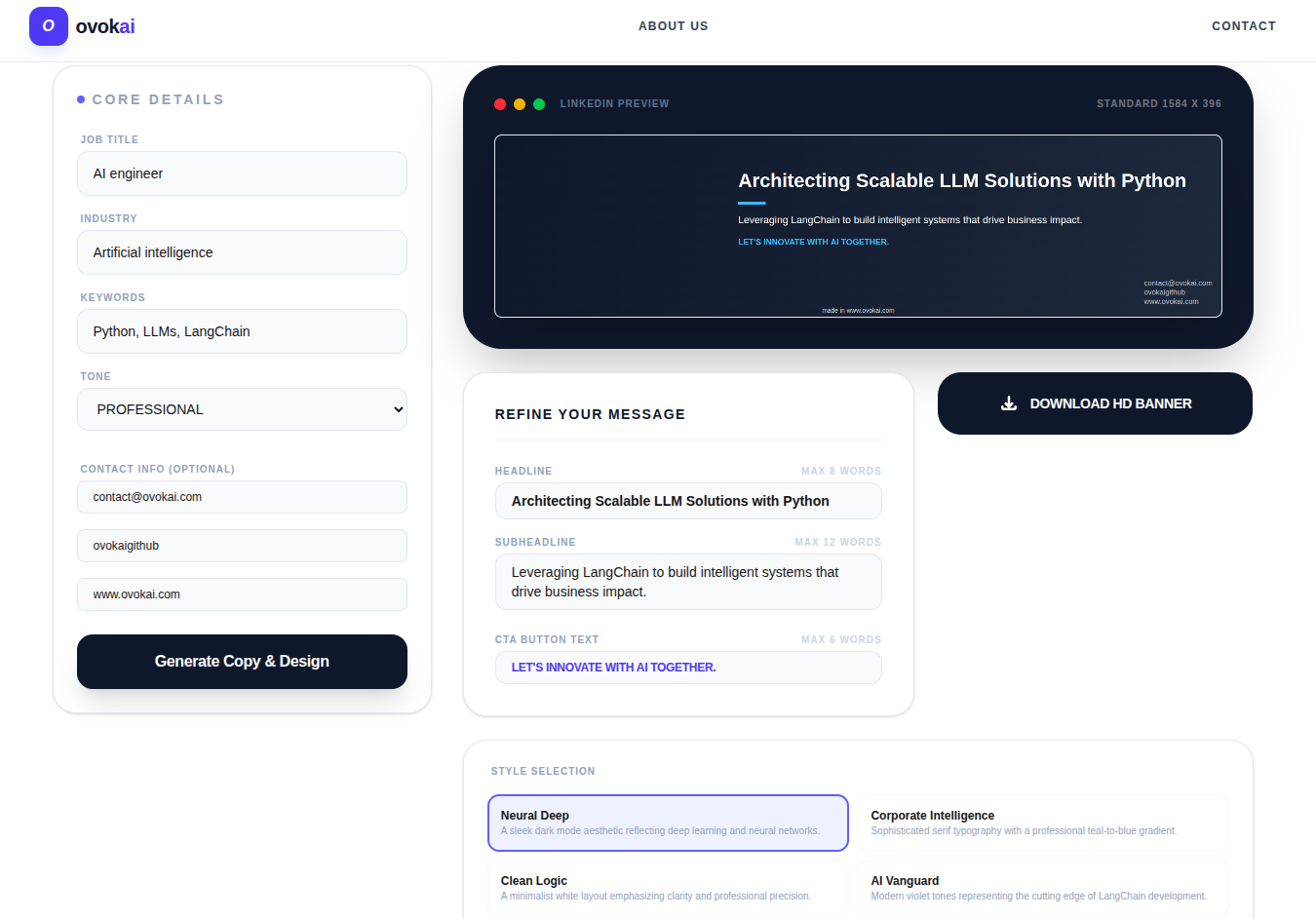The image size is (1316, 919).
Task: Click the Job Title input field
Action: (x=242, y=173)
